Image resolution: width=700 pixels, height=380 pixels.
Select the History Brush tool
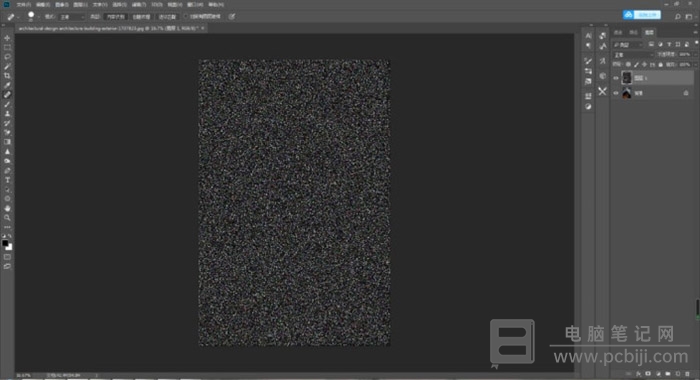click(7, 123)
